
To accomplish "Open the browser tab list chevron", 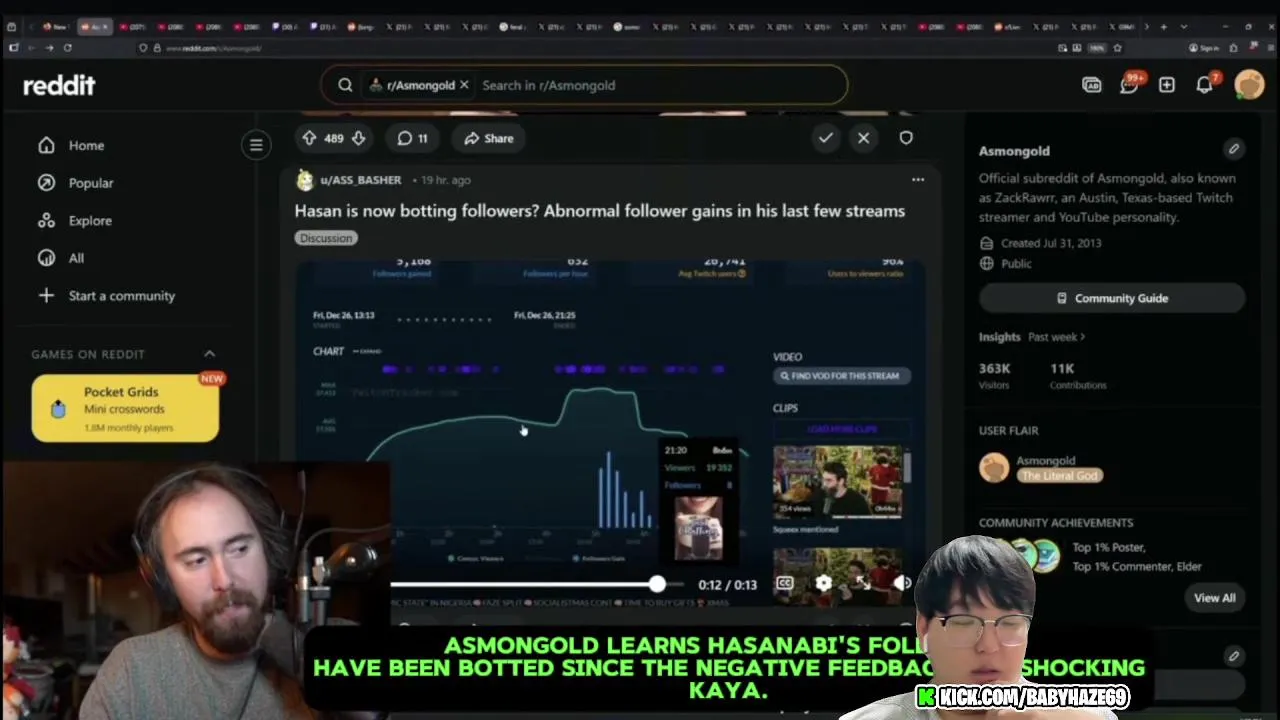I will tap(1184, 27).
